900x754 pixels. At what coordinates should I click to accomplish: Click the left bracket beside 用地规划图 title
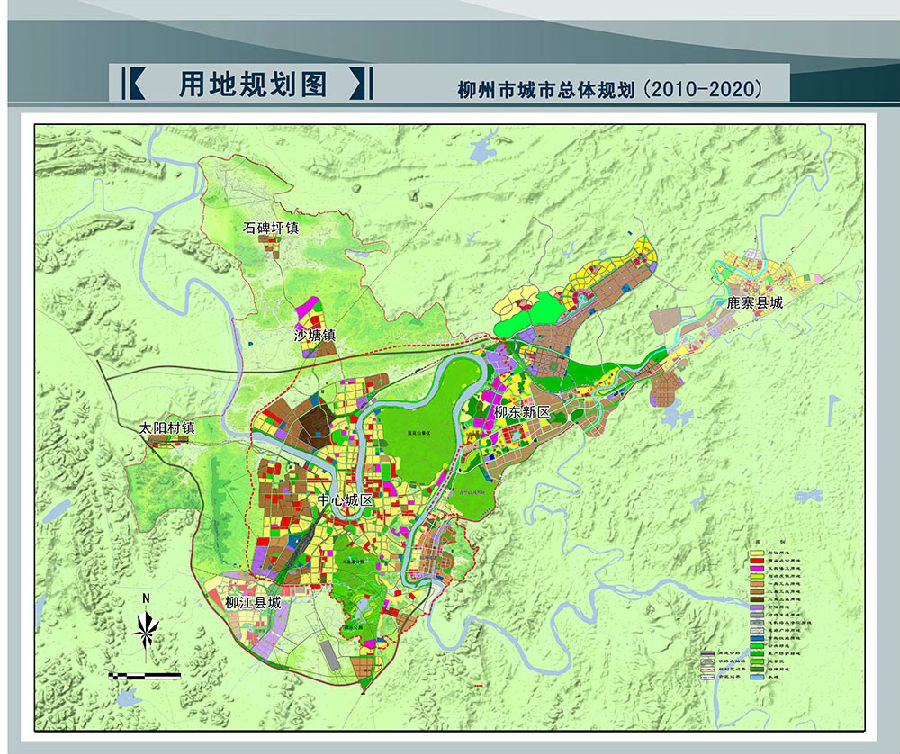[131, 84]
